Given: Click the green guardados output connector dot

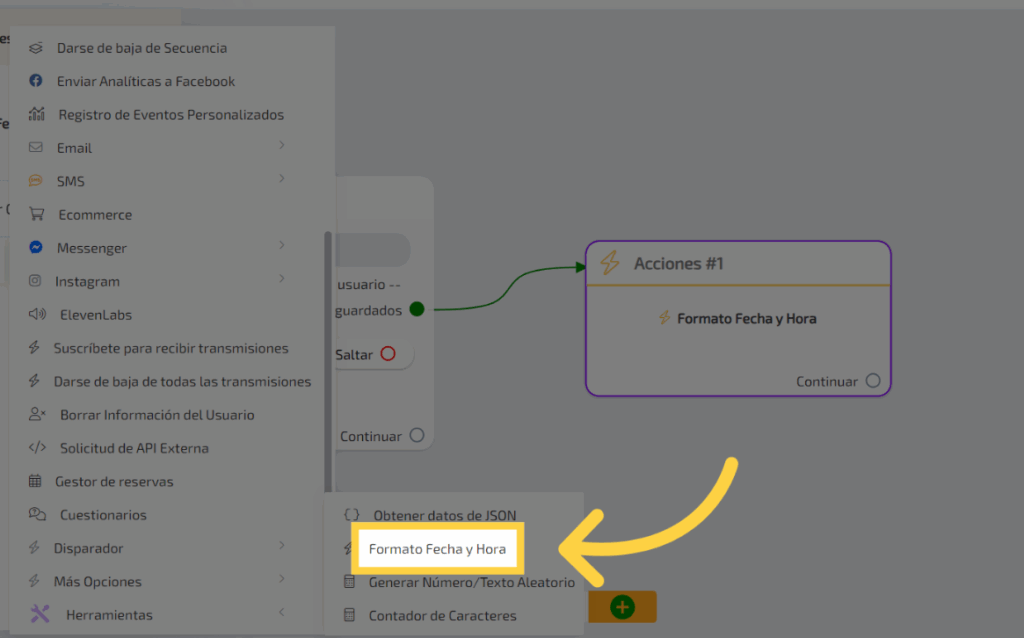Looking at the screenshot, I should click(417, 310).
